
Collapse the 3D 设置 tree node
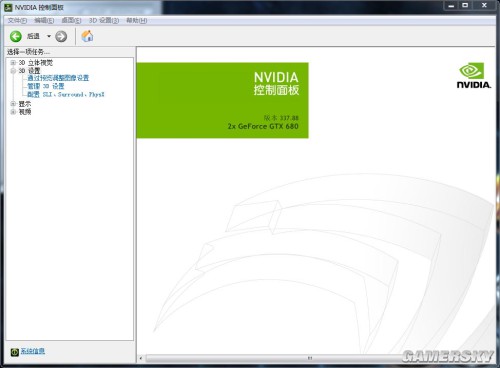[13, 71]
